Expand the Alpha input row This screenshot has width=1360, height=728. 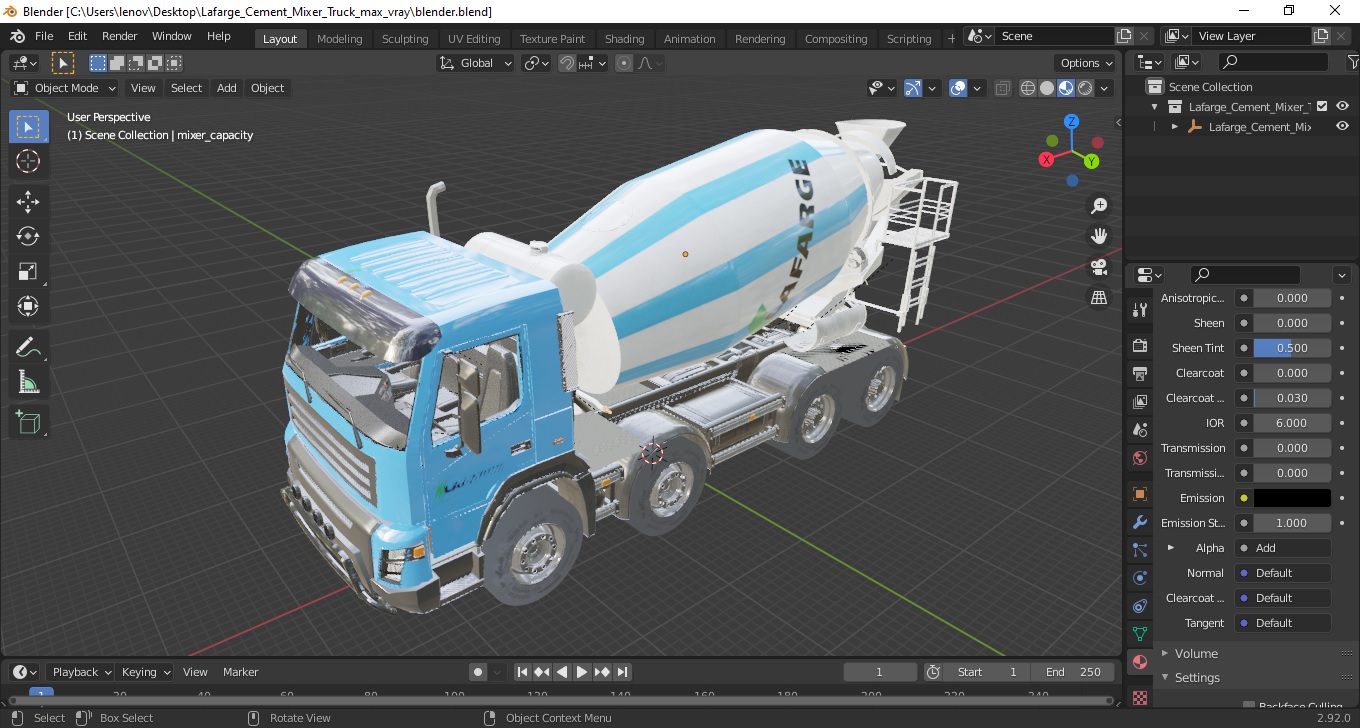click(1171, 548)
